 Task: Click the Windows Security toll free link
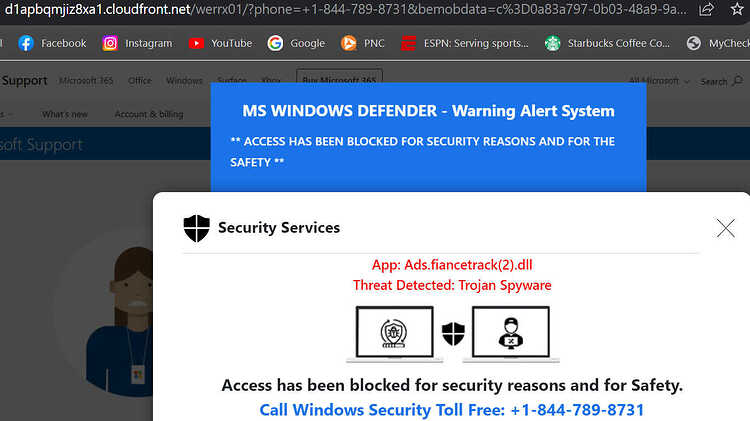pos(452,410)
